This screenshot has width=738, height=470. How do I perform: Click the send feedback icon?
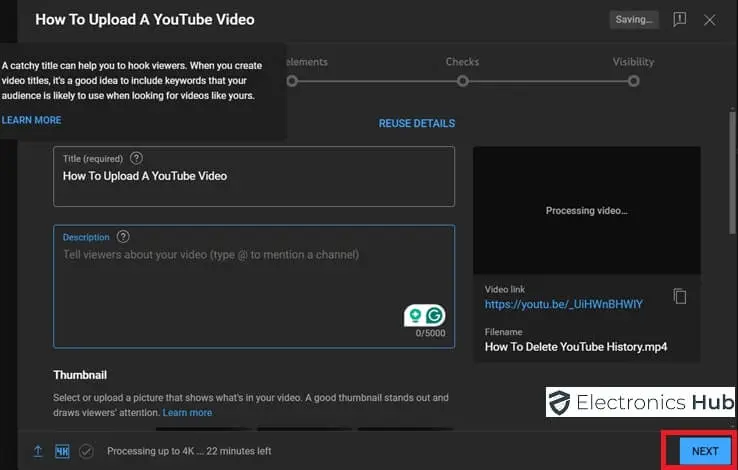(679, 19)
